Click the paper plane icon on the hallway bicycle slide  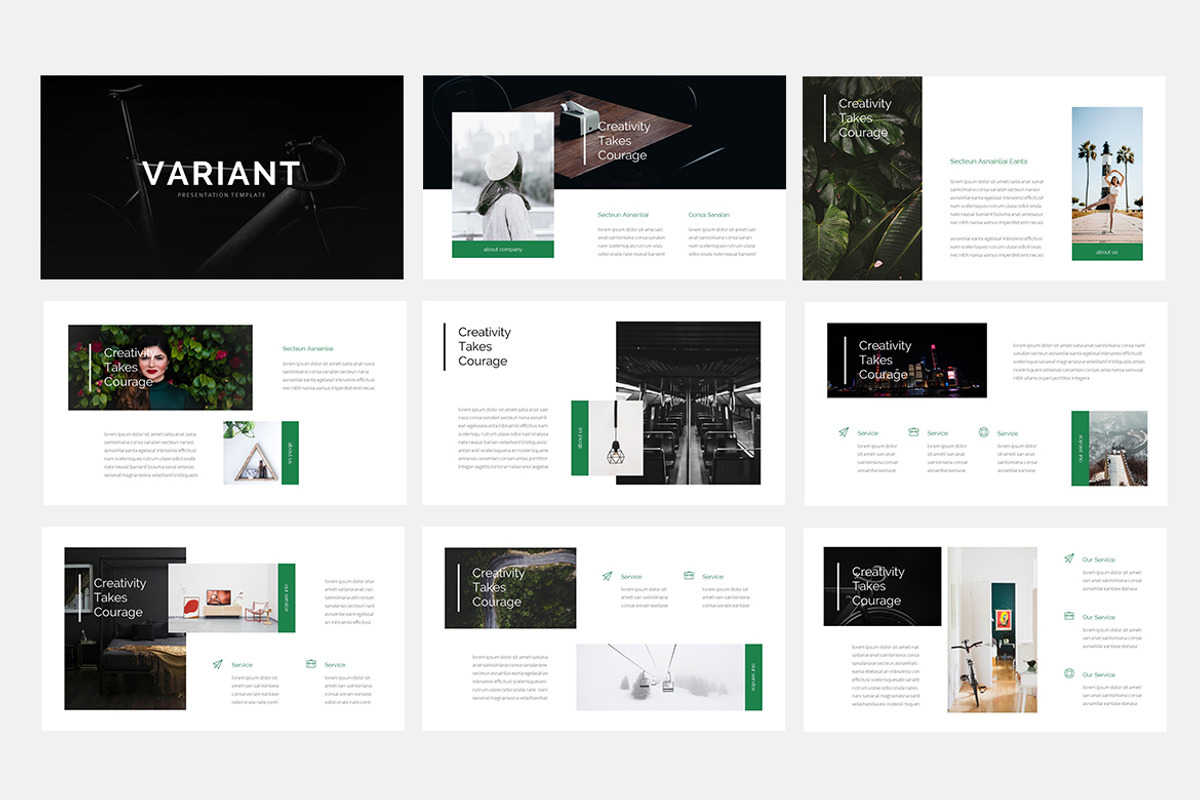(1069, 559)
